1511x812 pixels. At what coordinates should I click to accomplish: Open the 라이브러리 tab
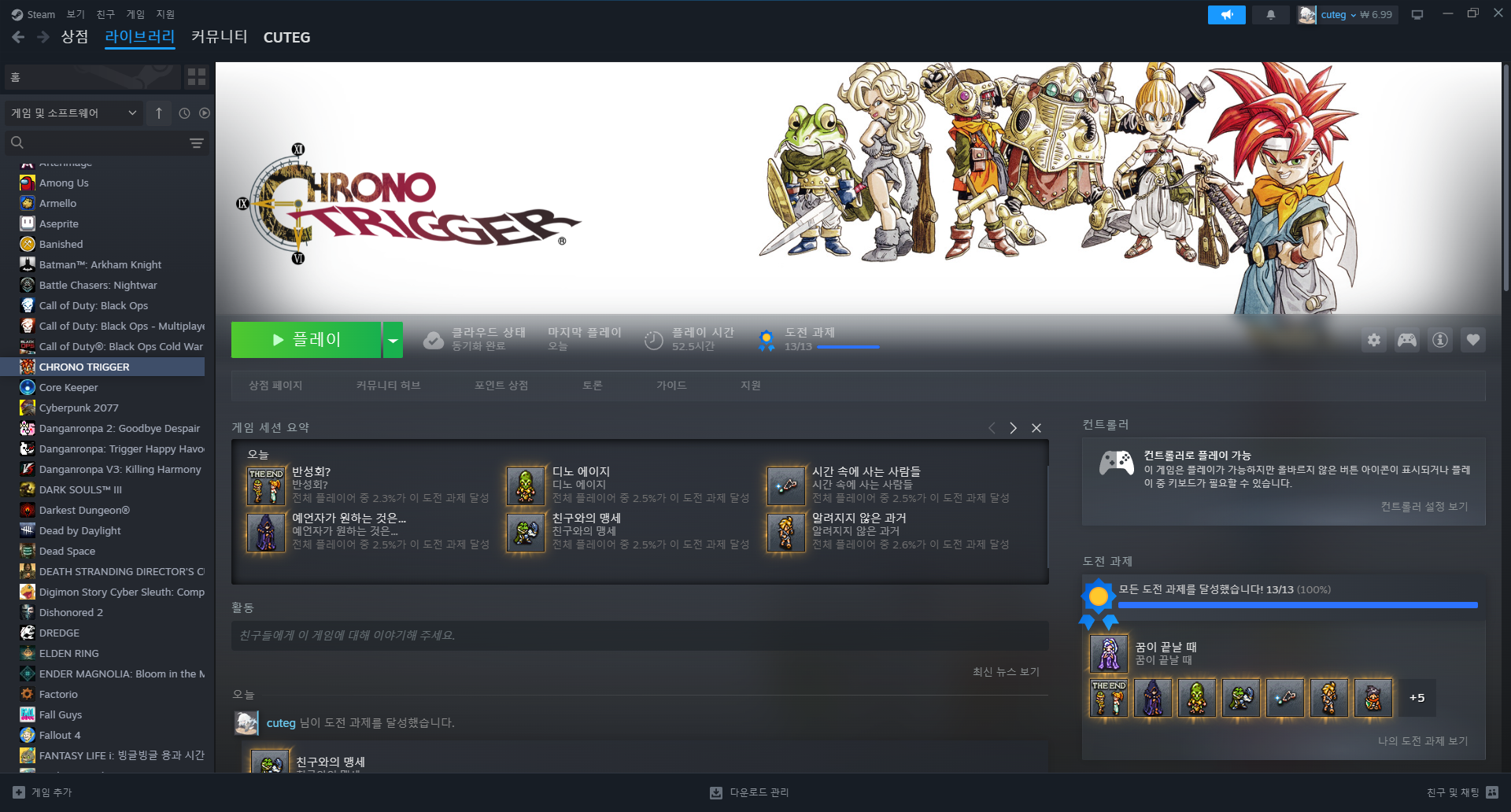pos(140,37)
